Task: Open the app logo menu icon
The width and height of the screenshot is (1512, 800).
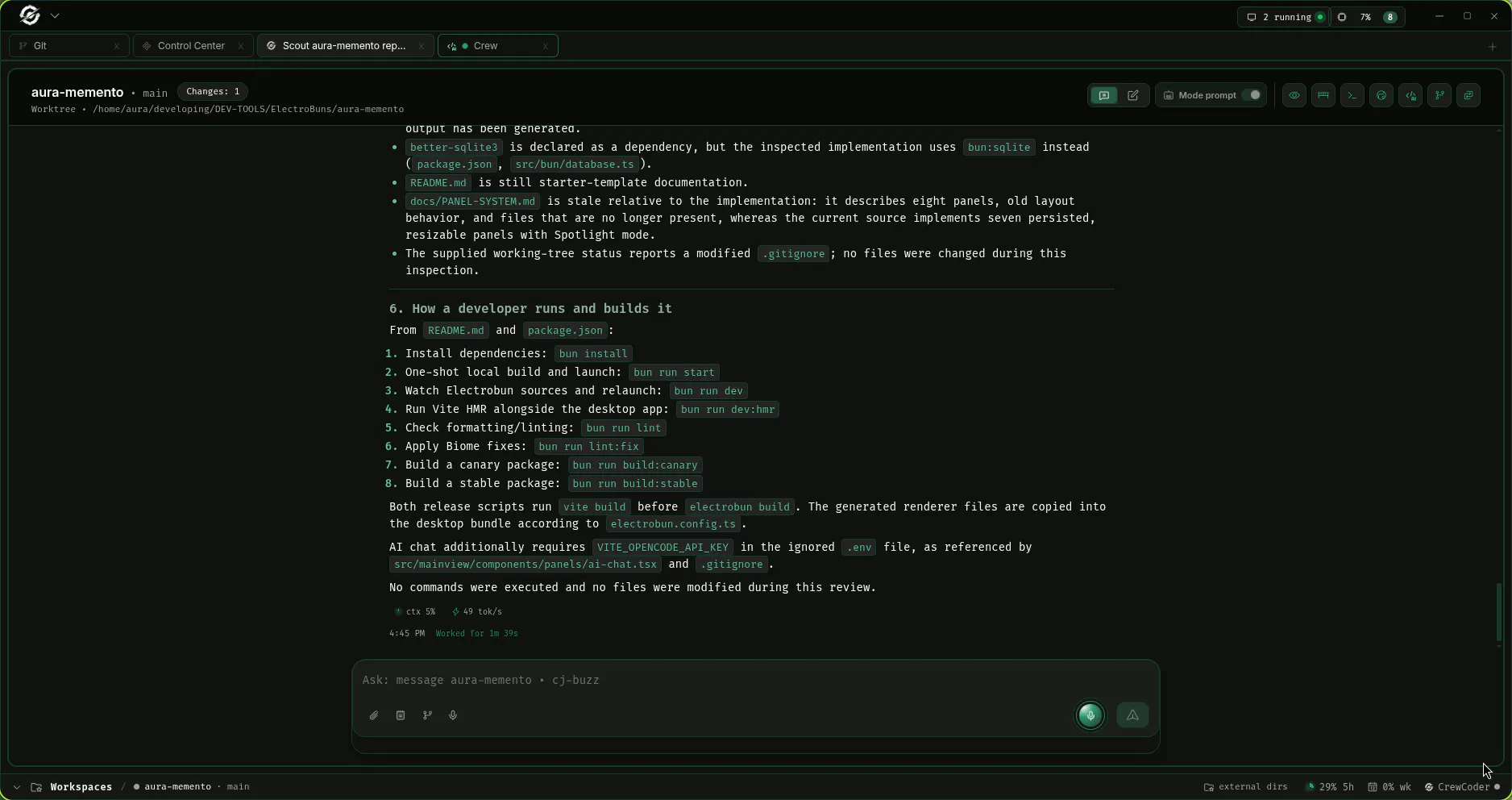Action: click(30, 15)
